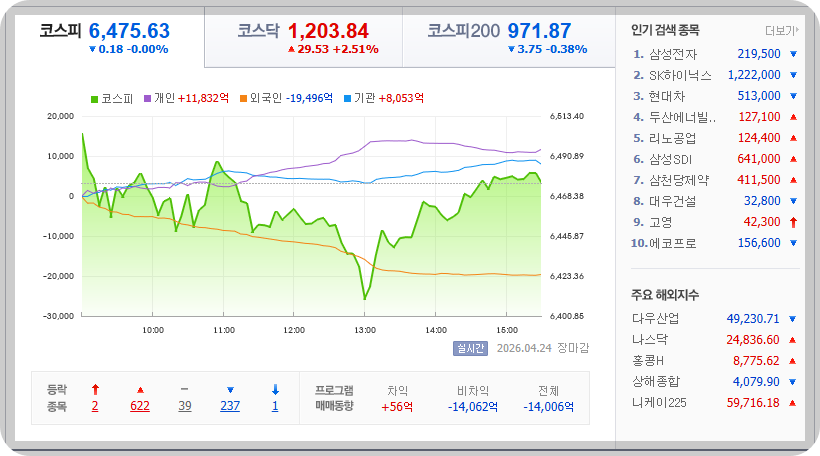The image size is (820, 456).
Task: Switch to the 코스피200 index tab
Action: tap(508, 38)
